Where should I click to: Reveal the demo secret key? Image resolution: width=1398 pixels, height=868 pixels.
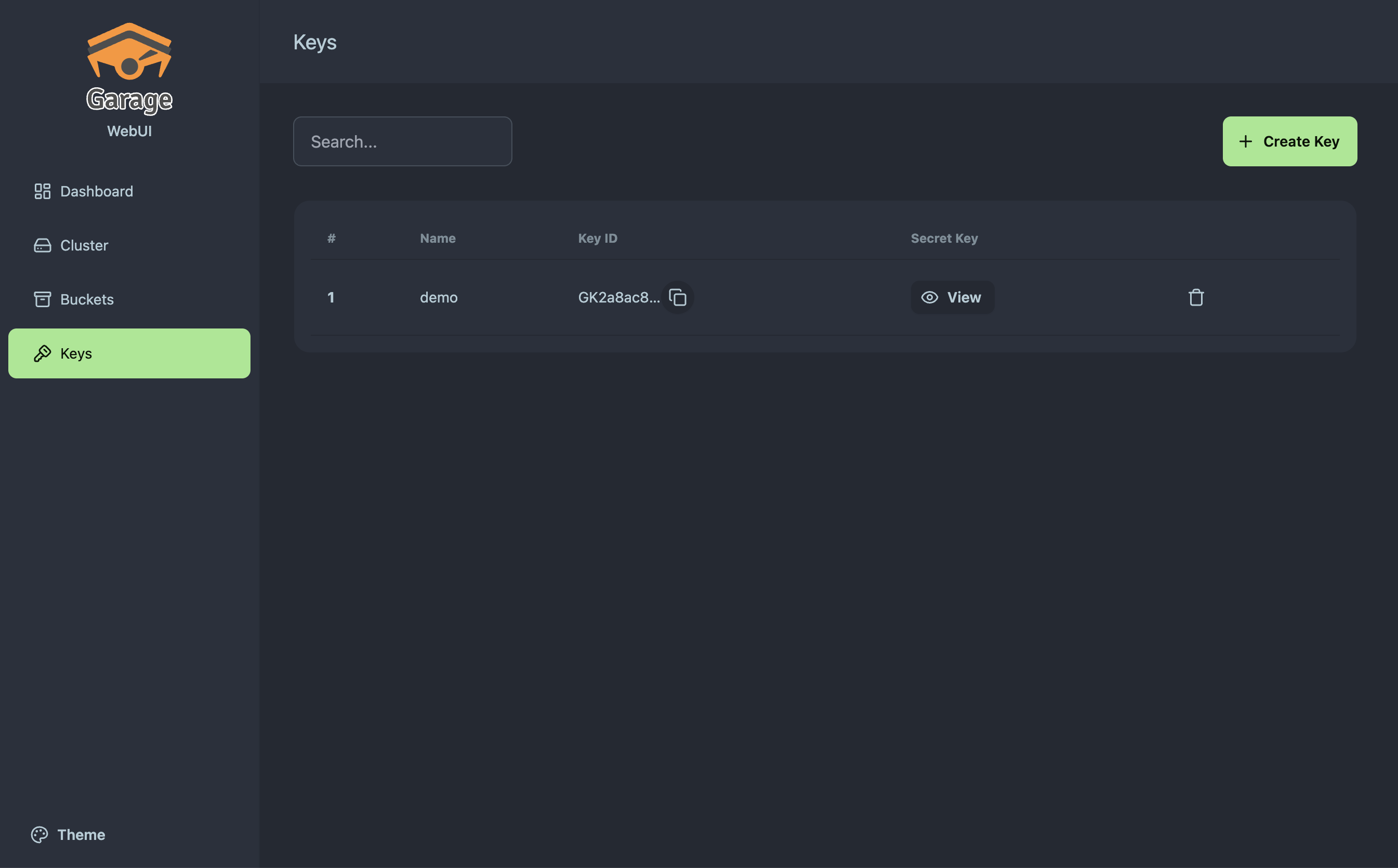pyautogui.click(x=952, y=297)
